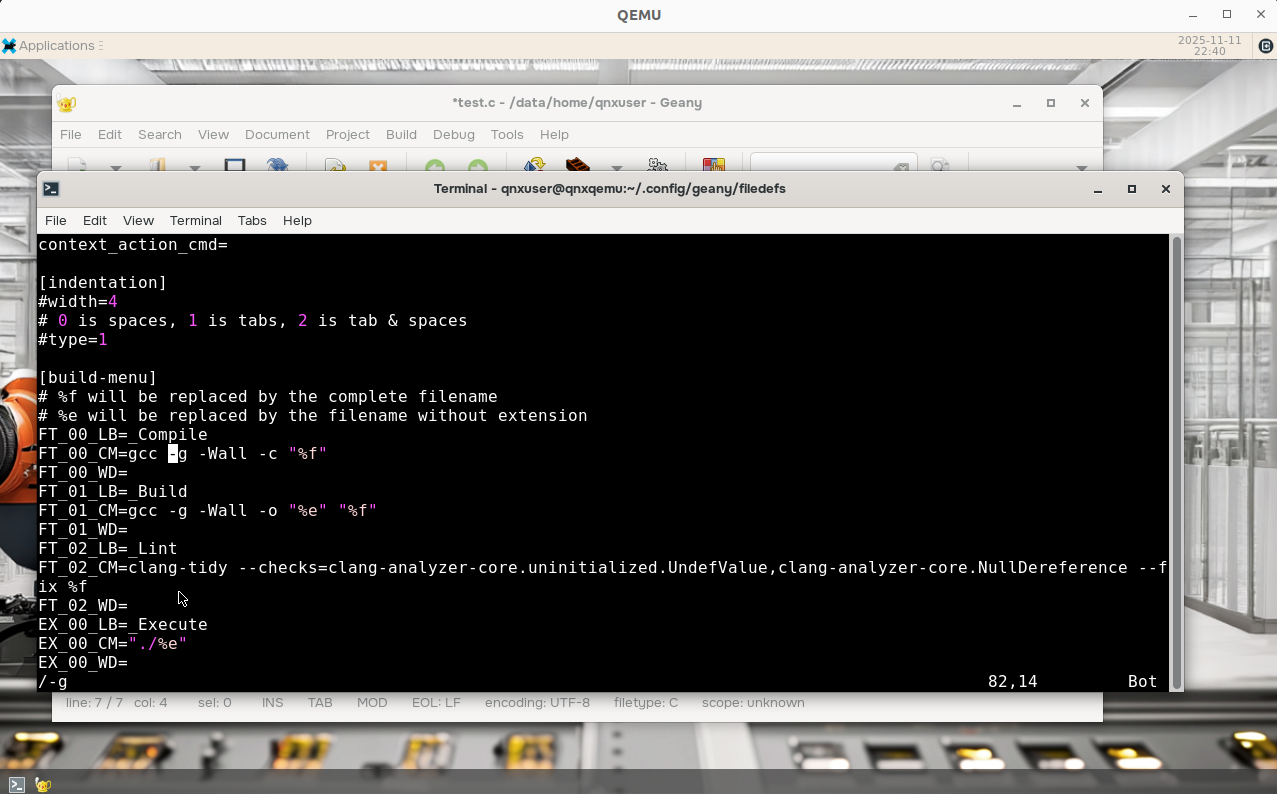
Task: Click the system tray icon beside the clock
Action: (x=1265, y=46)
